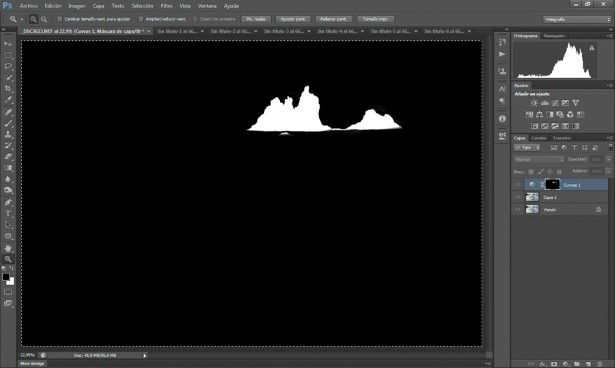Enable Cambiar tamaño vent. para ajustar checkbox
Viewport: 615px width, 368px height.
tap(60, 19)
